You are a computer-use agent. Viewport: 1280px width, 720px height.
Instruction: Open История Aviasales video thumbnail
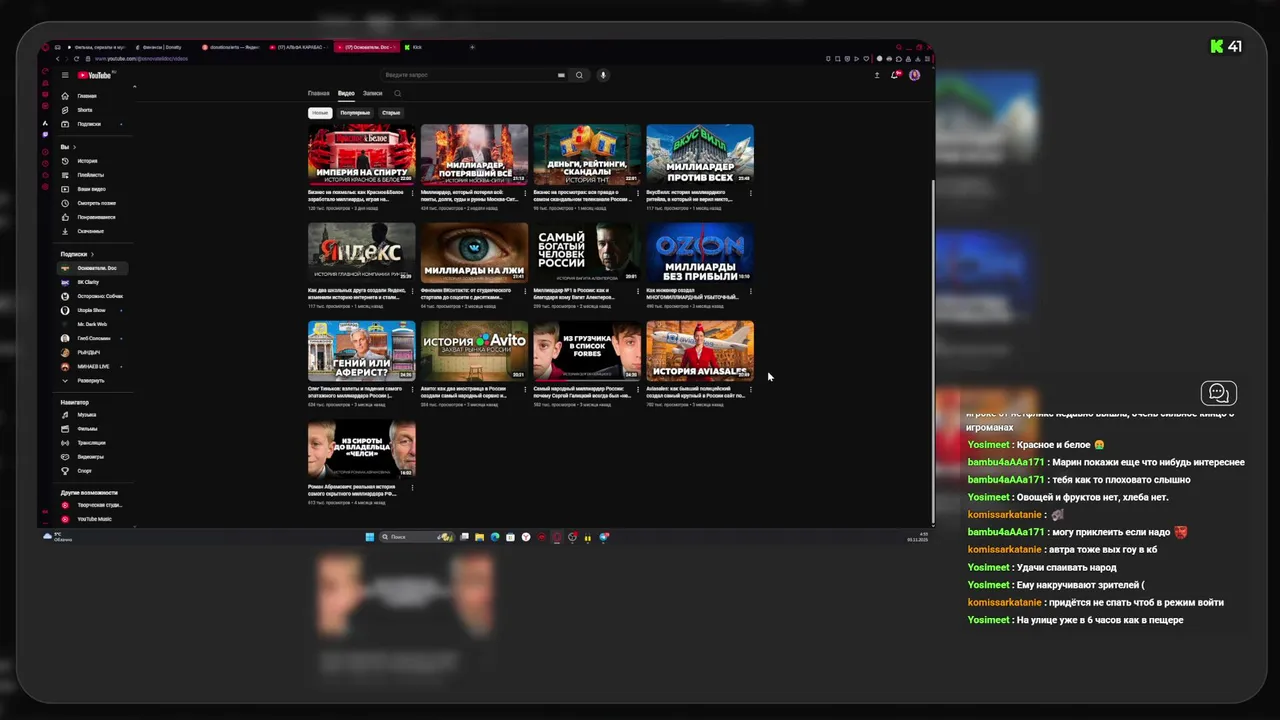(x=700, y=351)
